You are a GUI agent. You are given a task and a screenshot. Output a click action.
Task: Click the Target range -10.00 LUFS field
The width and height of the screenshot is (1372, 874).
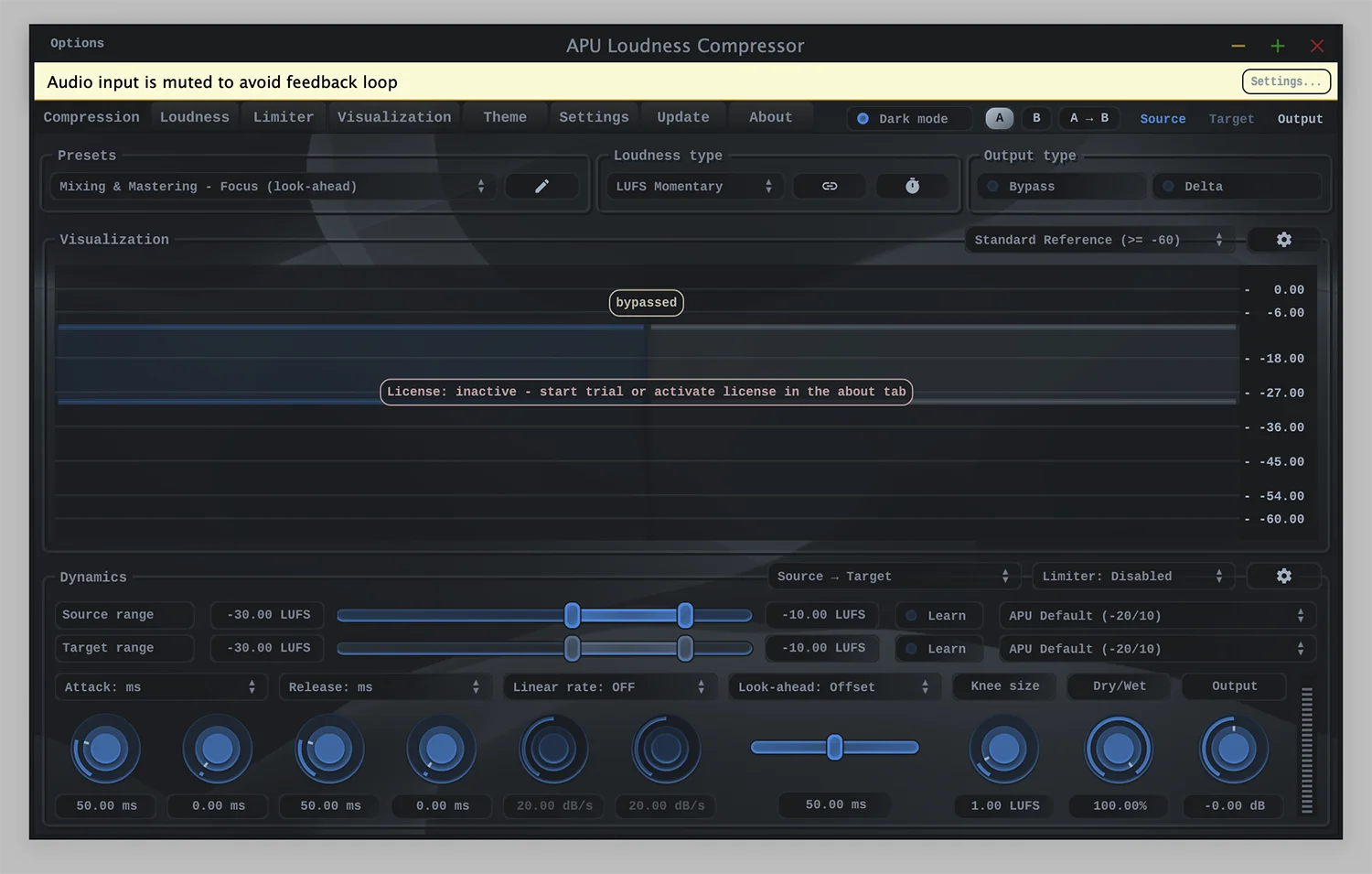click(823, 648)
